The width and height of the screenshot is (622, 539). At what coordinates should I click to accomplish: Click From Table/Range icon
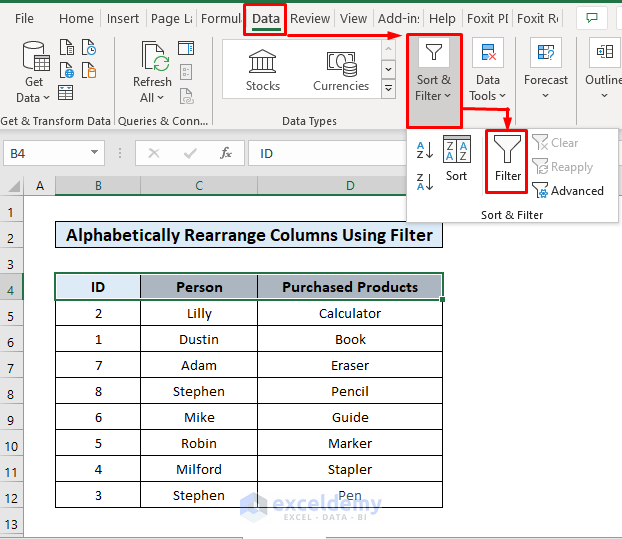[x=65, y=93]
